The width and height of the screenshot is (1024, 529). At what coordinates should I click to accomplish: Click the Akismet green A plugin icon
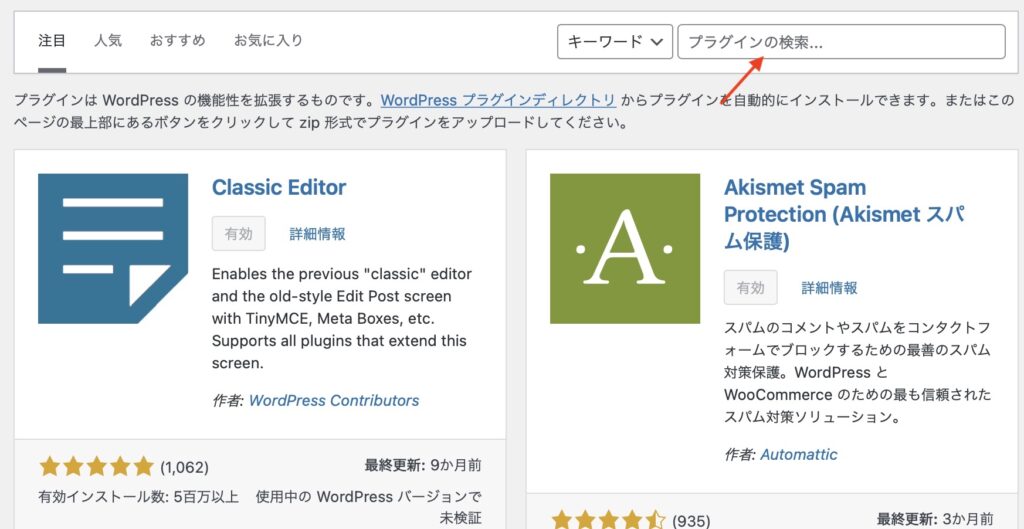pos(625,249)
